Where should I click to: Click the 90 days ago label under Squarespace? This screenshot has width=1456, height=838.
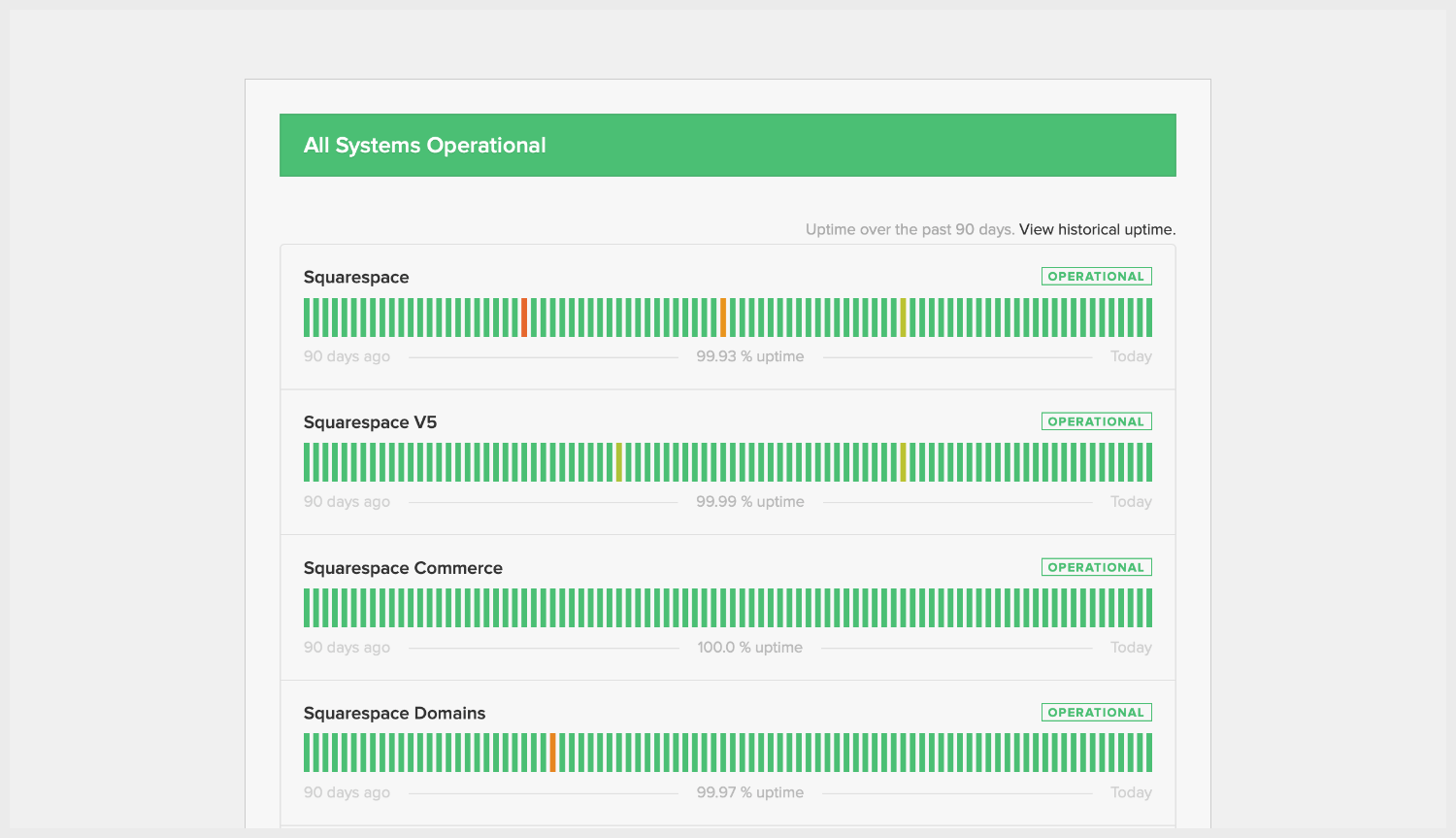pyautogui.click(x=347, y=356)
